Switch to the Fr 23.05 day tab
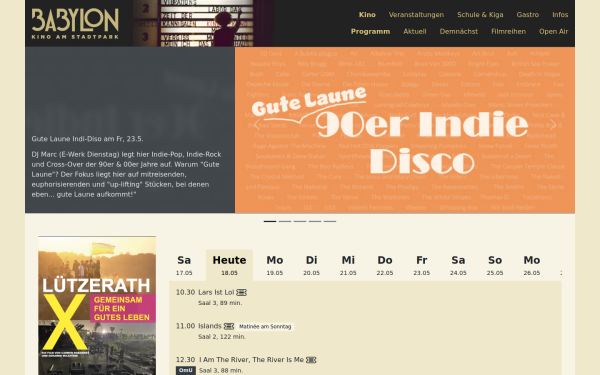This screenshot has width=600, height=375. point(422,265)
